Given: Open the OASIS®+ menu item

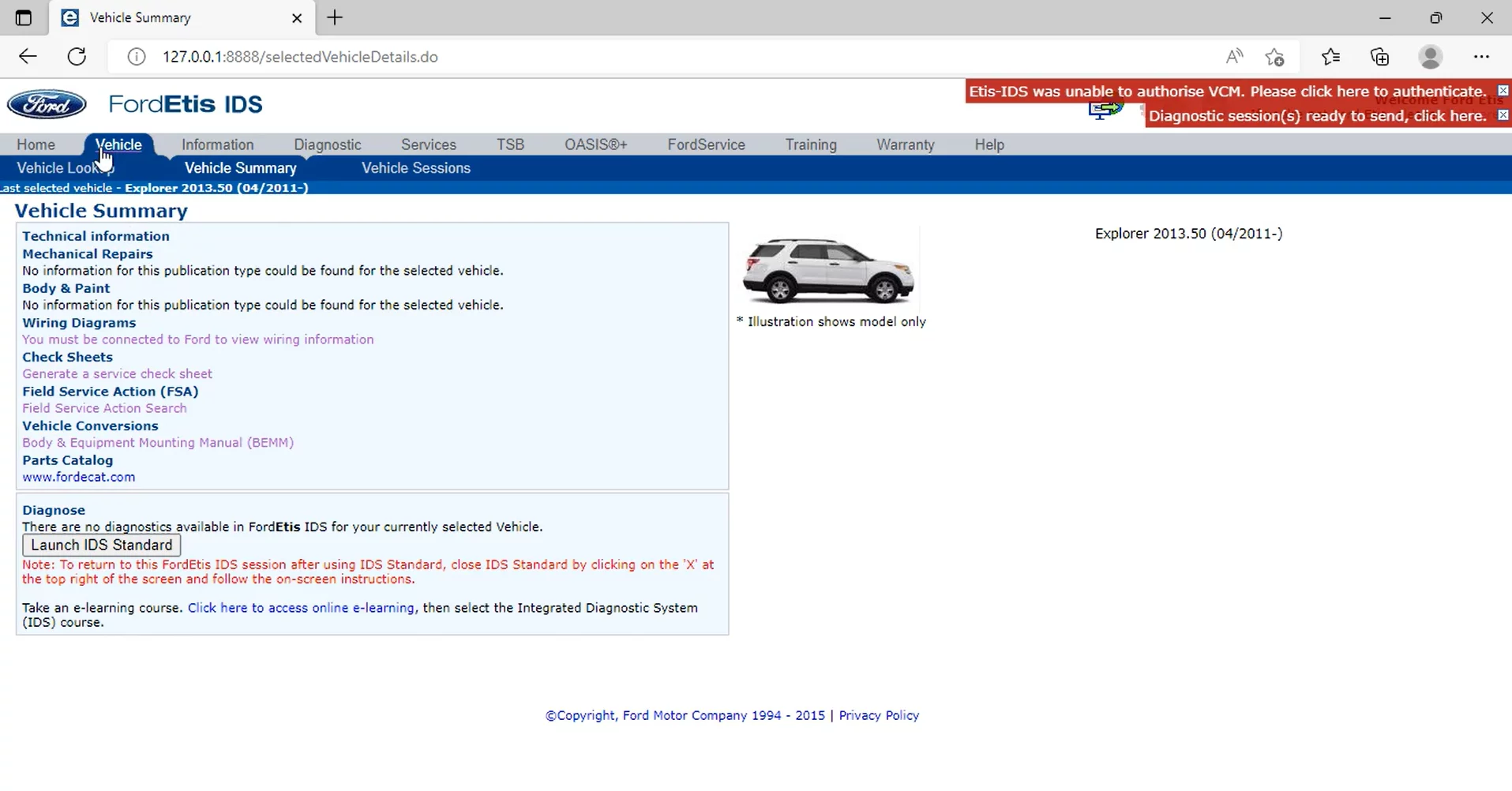Looking at the screenshot, I should tap(595, 144).
